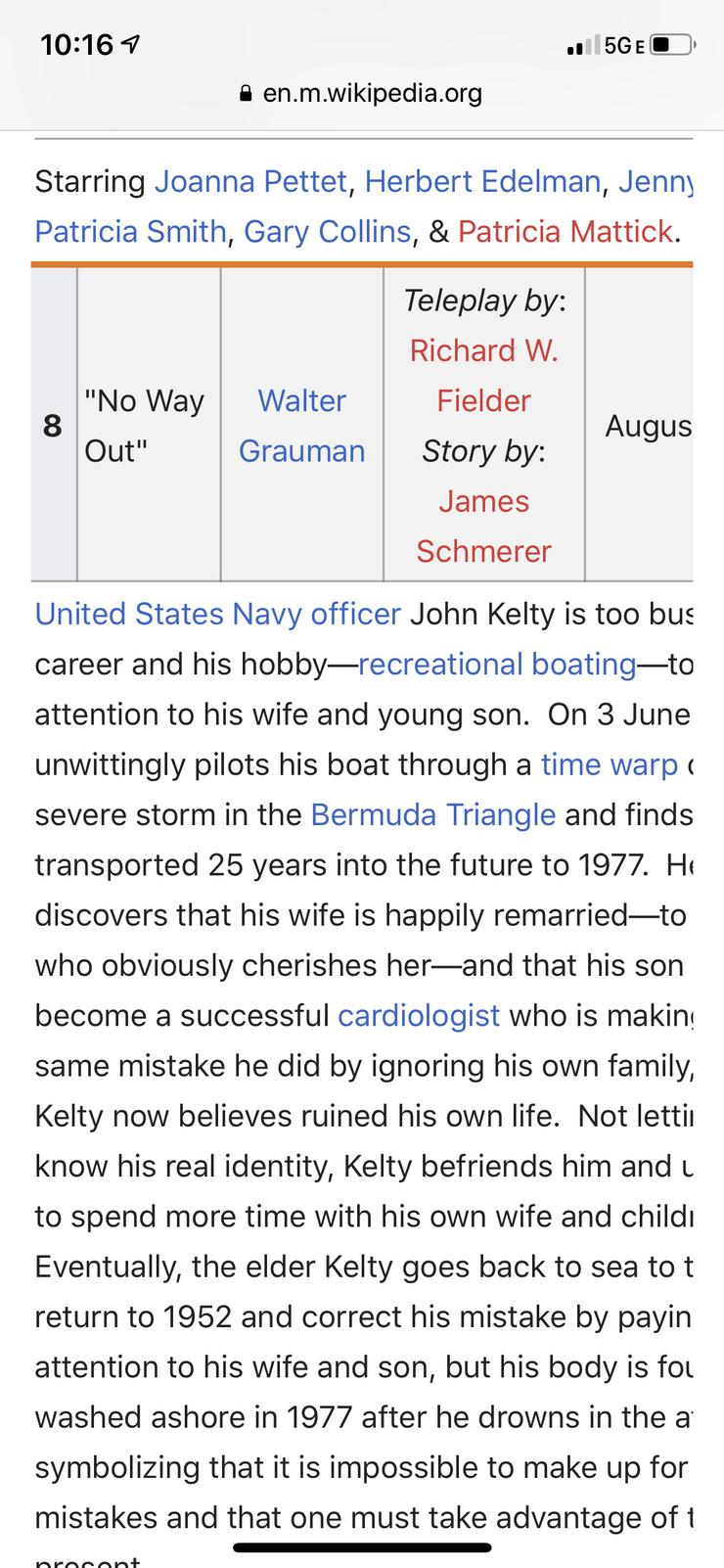Open the time warp link
The height and width of the screenshot is (1568, 724).
(x=610, y=764)
